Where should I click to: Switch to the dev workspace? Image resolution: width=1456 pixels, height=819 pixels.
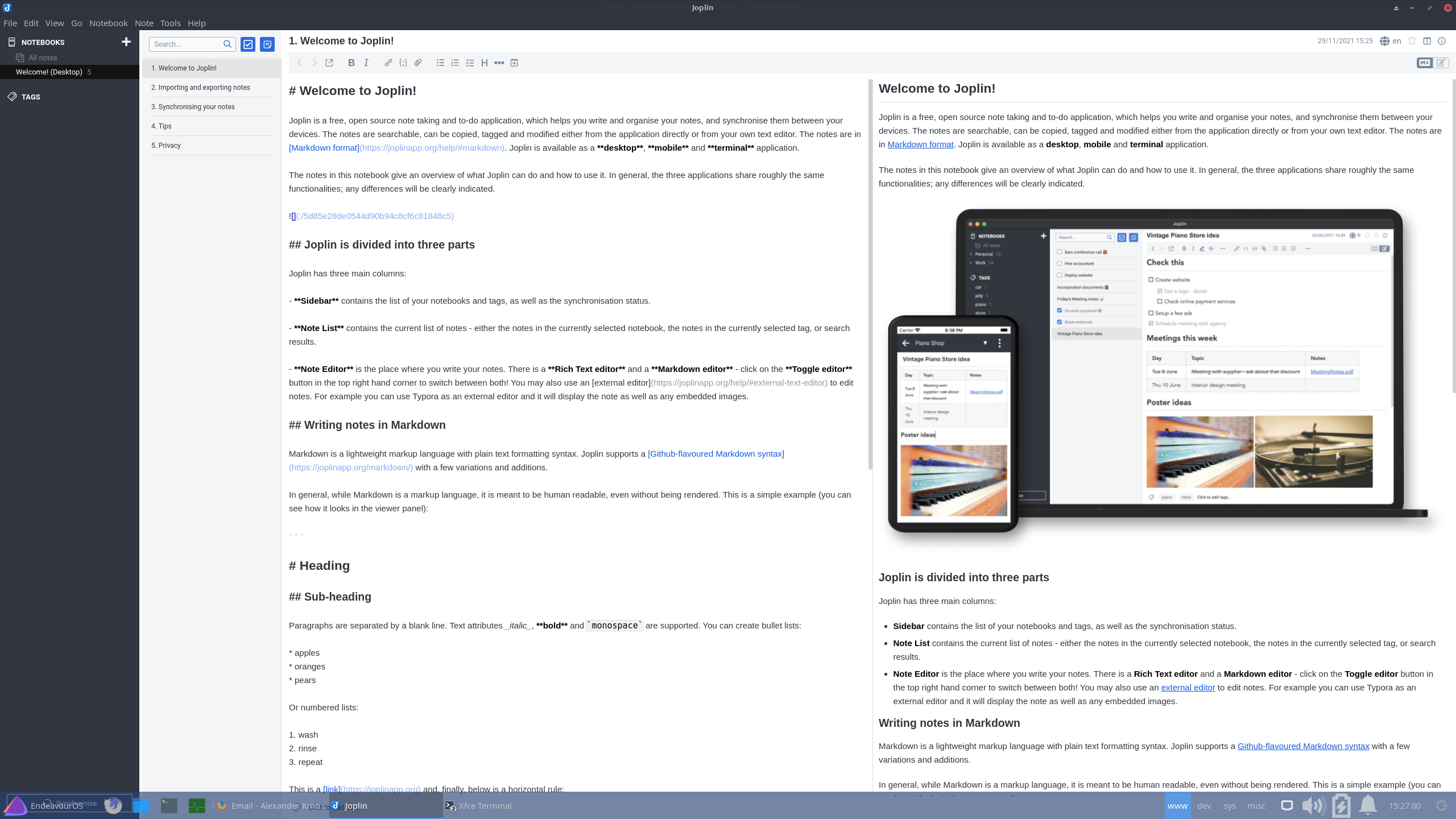coord(1204,805)
